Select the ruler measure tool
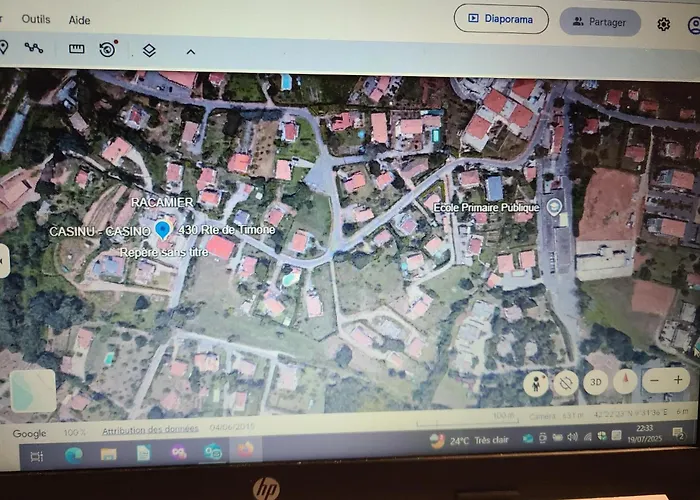 pyautogui.click(x=76, y=49)
